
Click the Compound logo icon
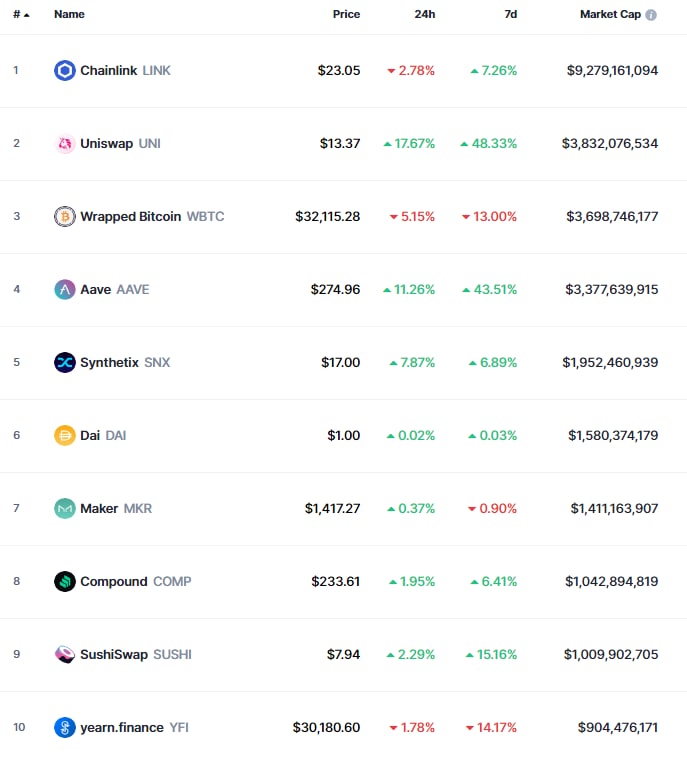(65, 582)
